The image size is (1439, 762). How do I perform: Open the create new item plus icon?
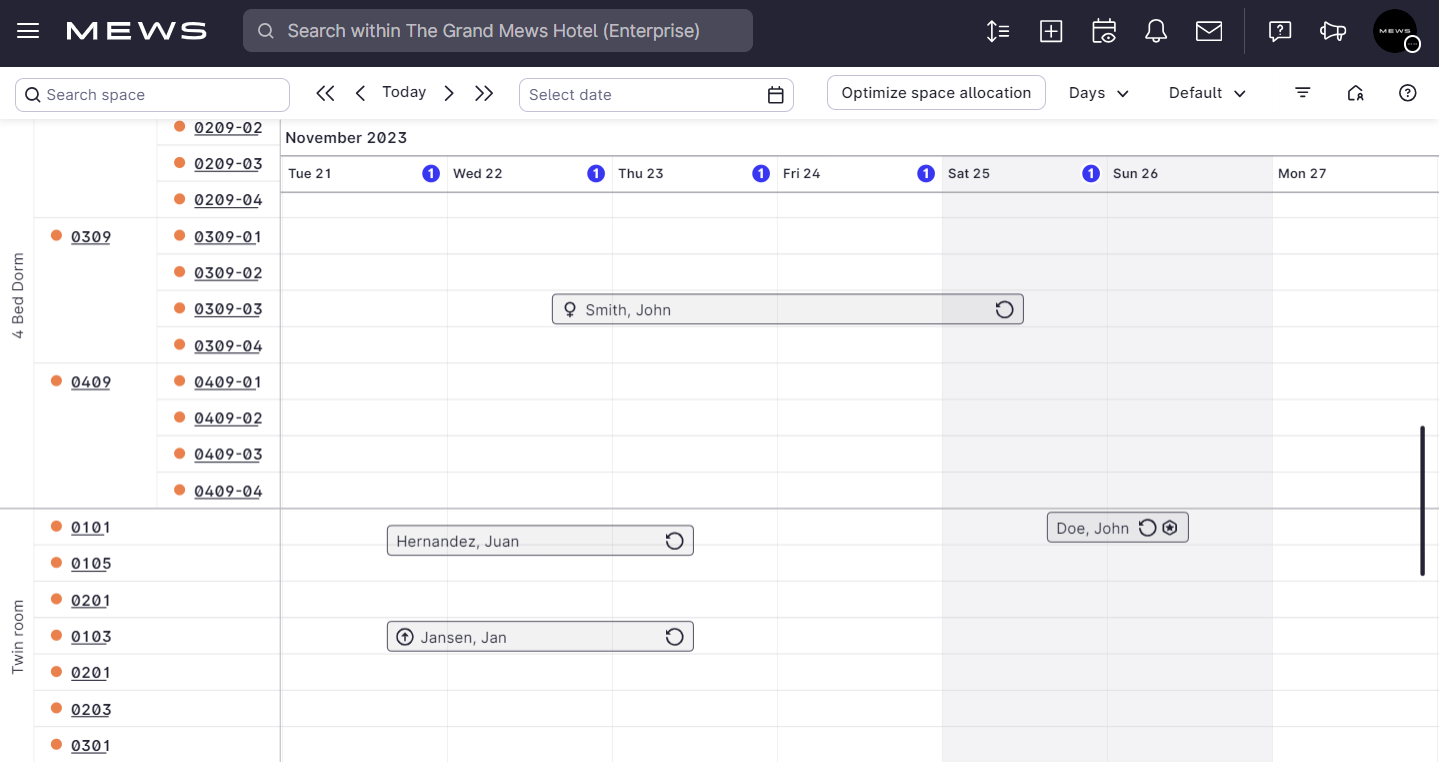pyautogui.click(x=1051, y=31)
